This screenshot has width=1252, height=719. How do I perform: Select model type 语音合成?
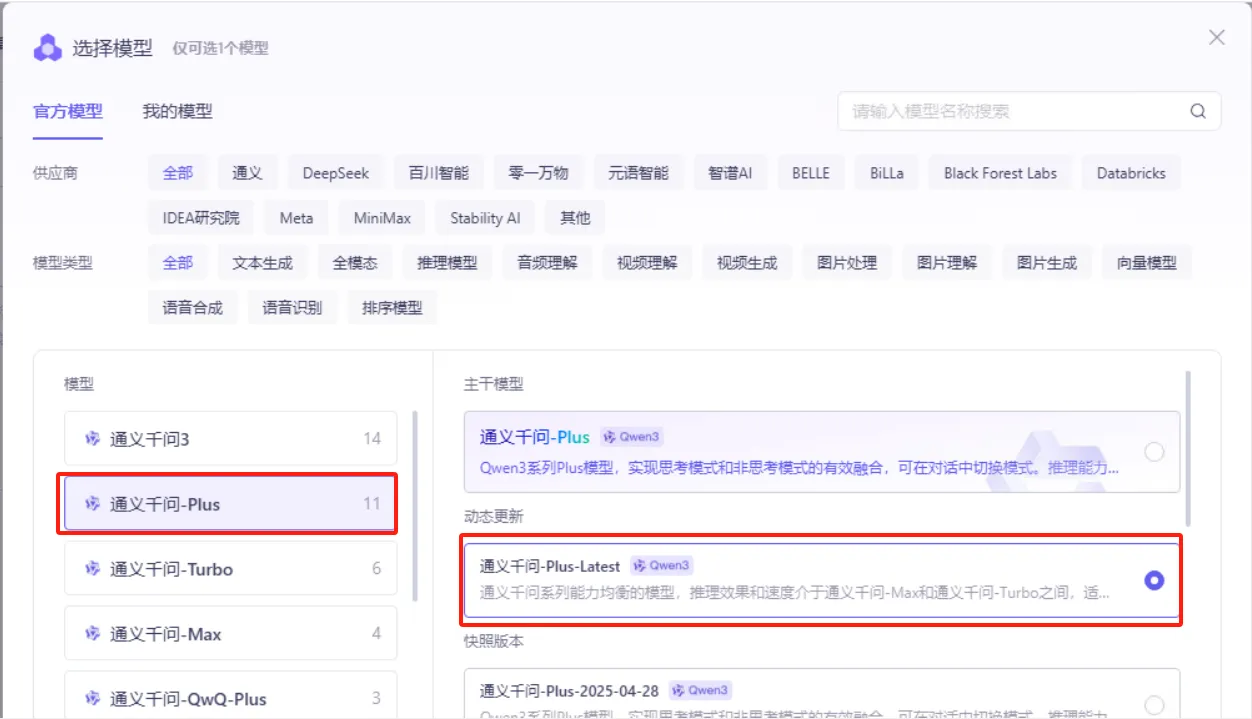tap(193, 308)
